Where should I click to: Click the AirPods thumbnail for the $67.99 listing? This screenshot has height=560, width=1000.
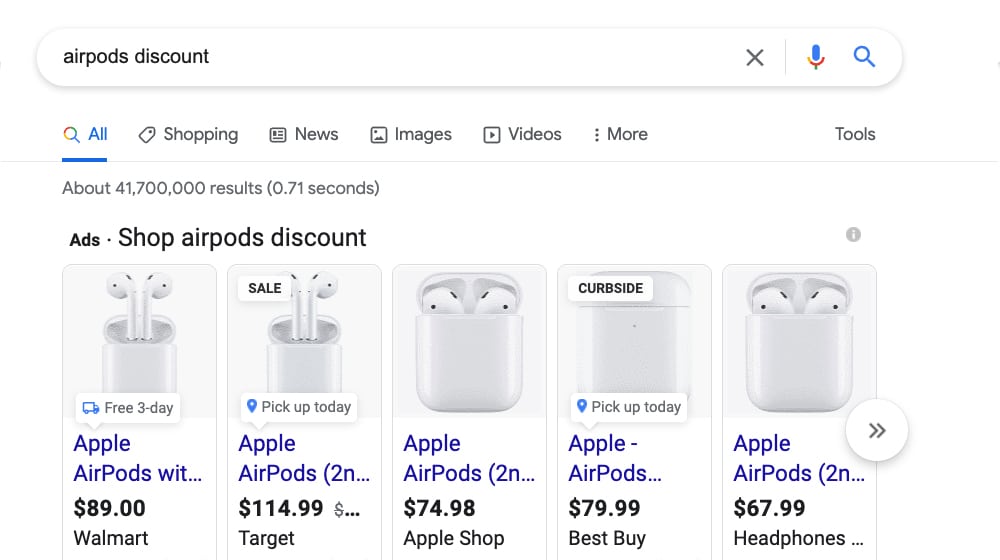[x=799, y=341]
